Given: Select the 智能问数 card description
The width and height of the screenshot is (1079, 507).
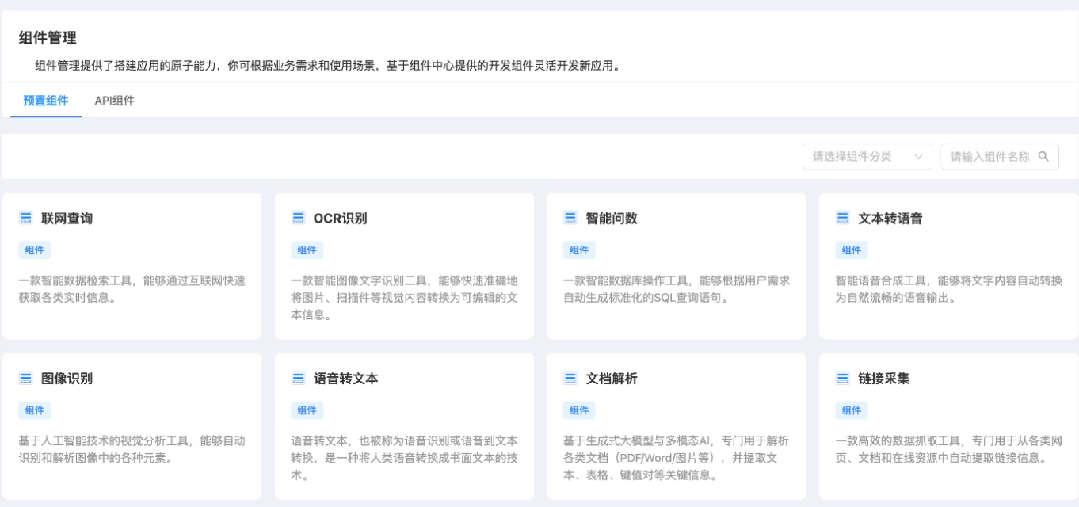Looking at the screenshot, I should click(676, 289).
